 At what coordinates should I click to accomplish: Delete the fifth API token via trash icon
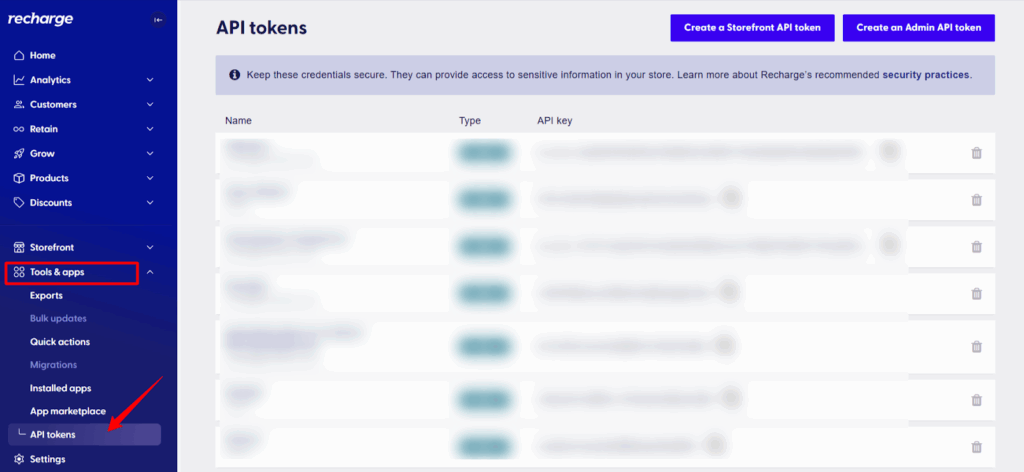coord(976,347)
